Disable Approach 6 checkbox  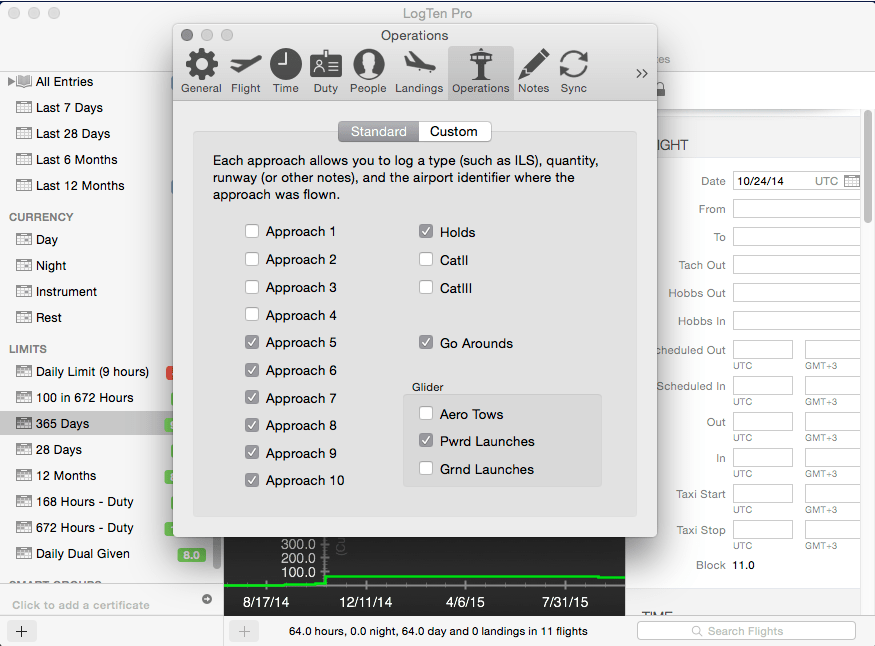point(252,370)
